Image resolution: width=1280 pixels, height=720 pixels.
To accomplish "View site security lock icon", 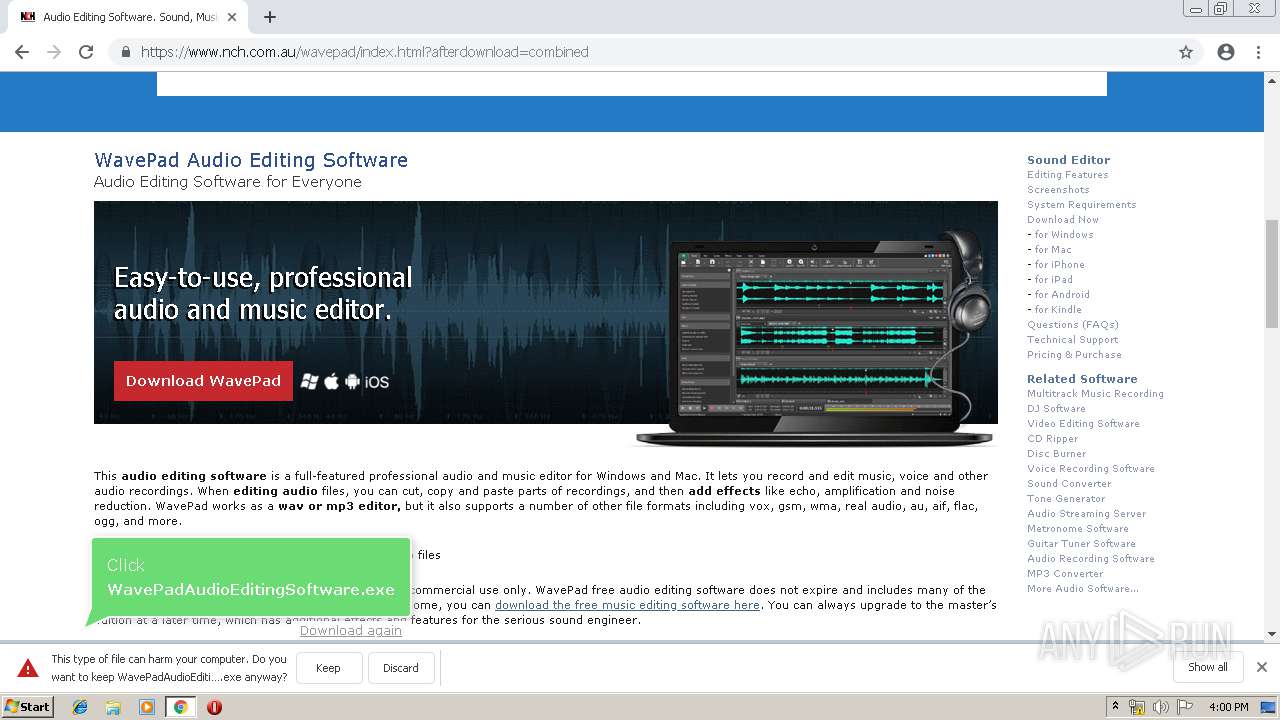I will coord(125,52).
